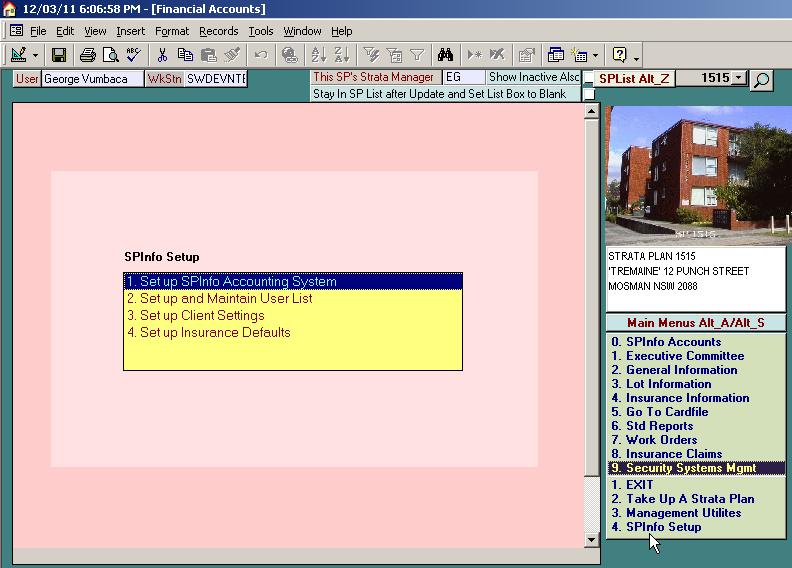Click the magnifier search button beside SPList
The image size is (792, 568).
pyautogui.click(x=762, y=79)
